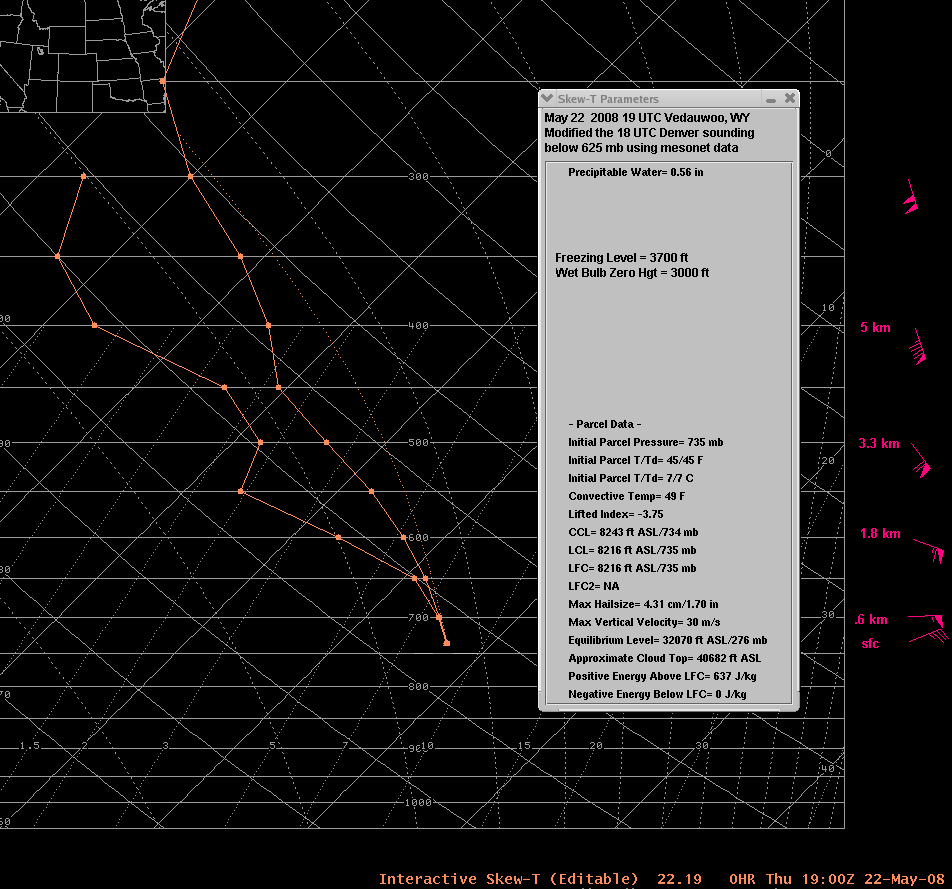Screen dimensions: 952x889
Task: Click 'Approximate Cloud Top= 40682 ft ASL'
Action: click(664, 658)
